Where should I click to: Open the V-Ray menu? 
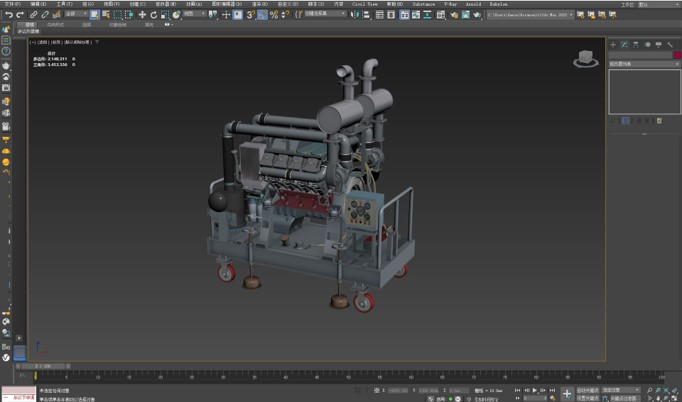[449, 4]
